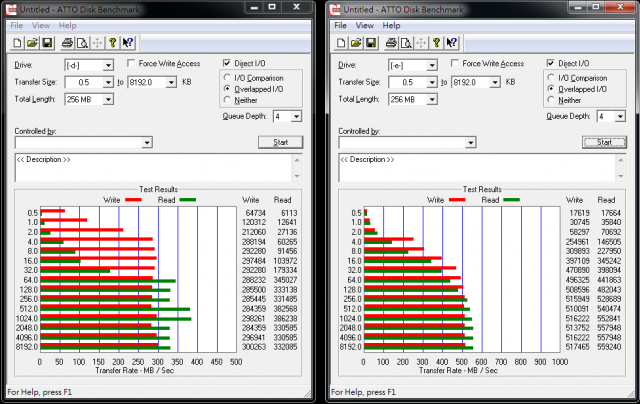Click Start button in left window

point(280,142)
